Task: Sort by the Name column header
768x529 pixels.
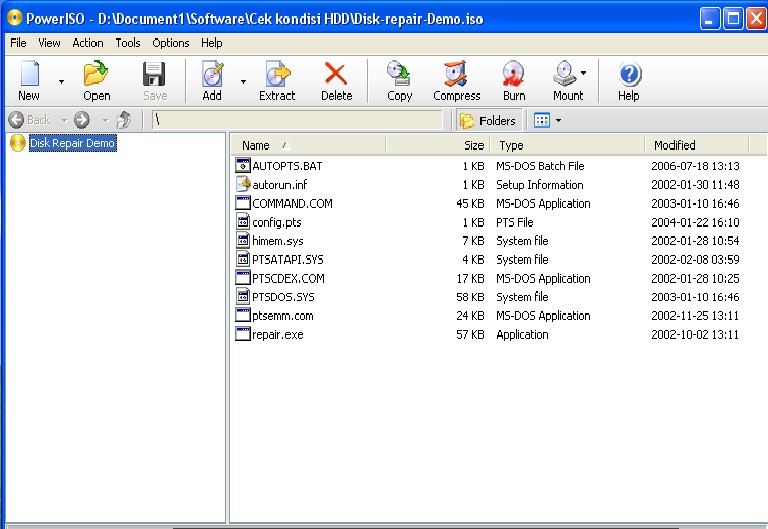Action: 308,145
